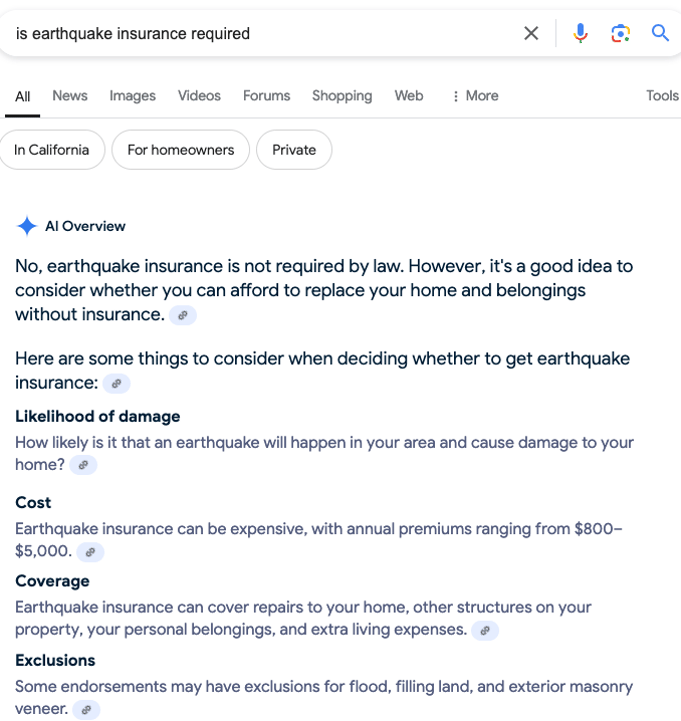The width and height of the screenshot is (681, 721).
Task: Switch to the News tab
Action: (70, 96)
